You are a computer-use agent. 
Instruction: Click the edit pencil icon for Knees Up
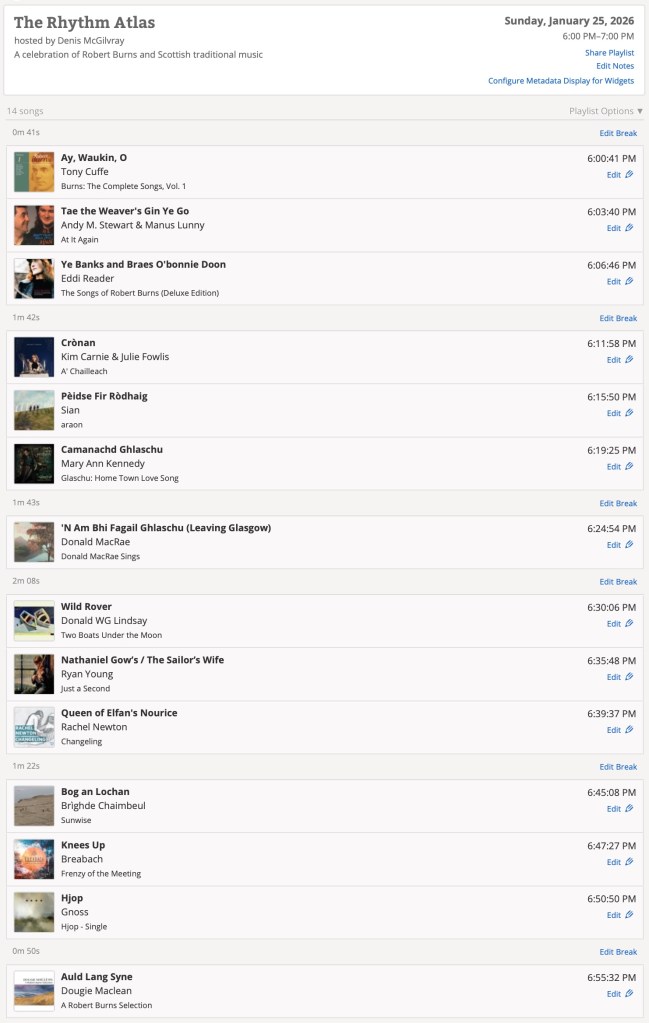point(629,862)
